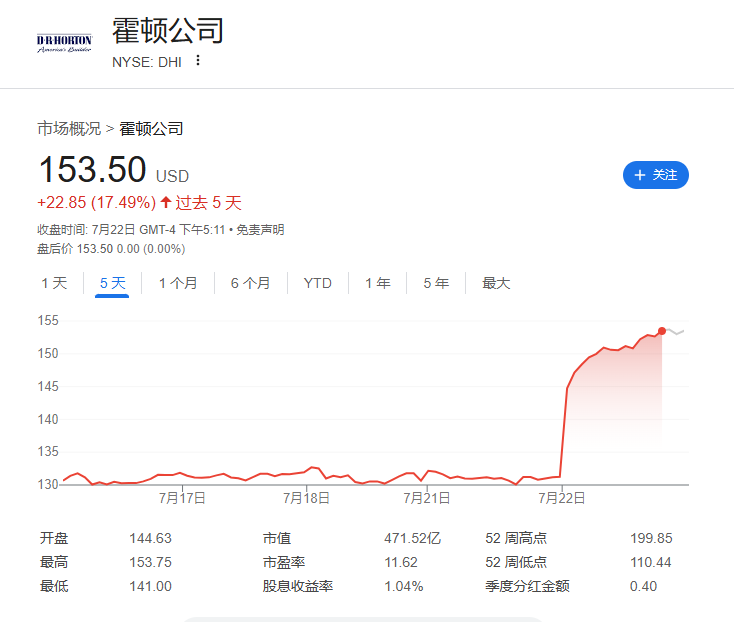Open the 市场概况 breadcrumb link
The width and height of the screenshot is (734, 622).
[69, 128]
